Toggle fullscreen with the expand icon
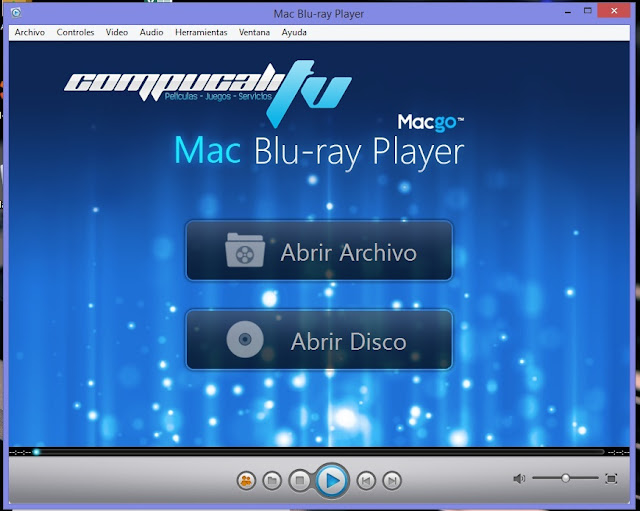This screenshot has height=511, width=640. tap(611, 478)
